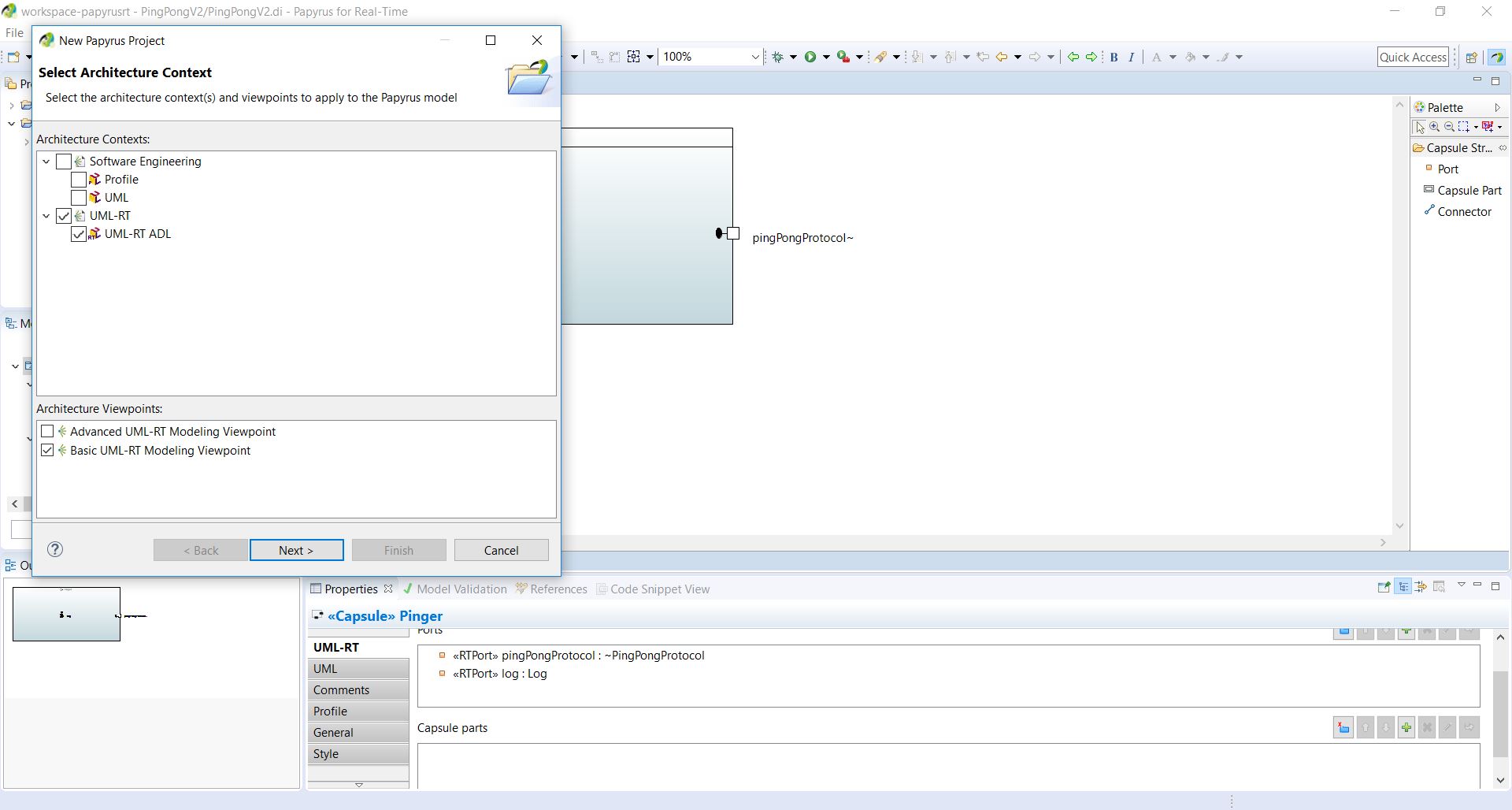Screen dimensions: 1512x810
Task: Click the Zoom Out tool in Palette toolbar
Action: pos(1449,127)
